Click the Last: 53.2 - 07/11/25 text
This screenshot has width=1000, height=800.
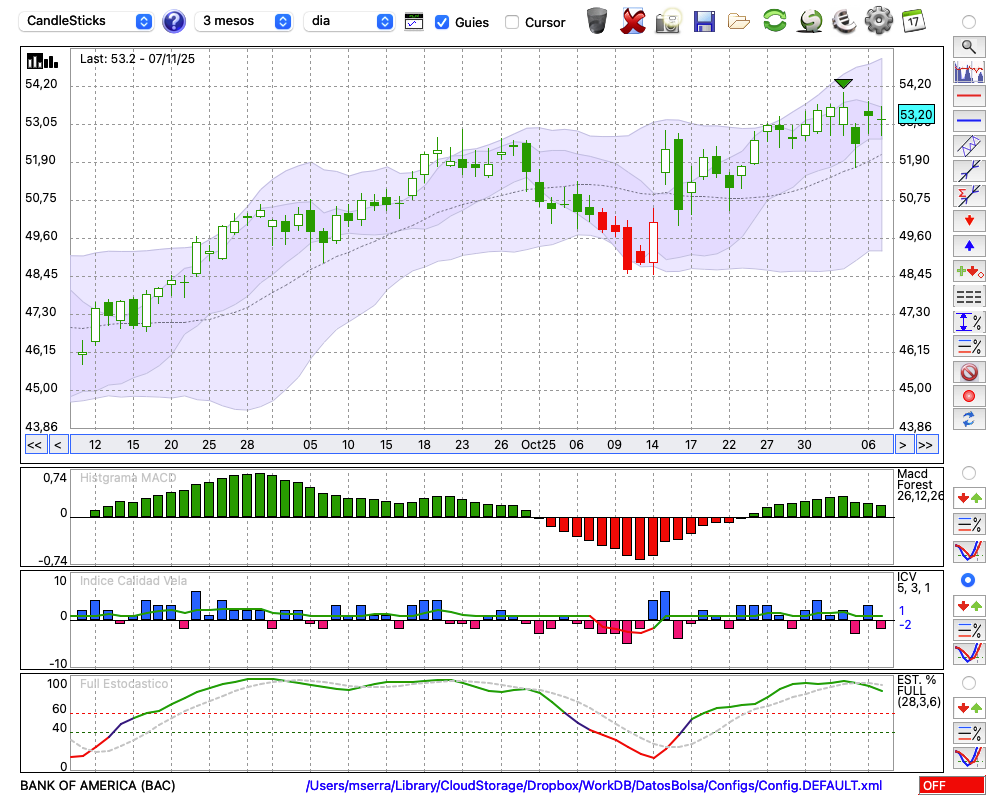coord(137,59)
